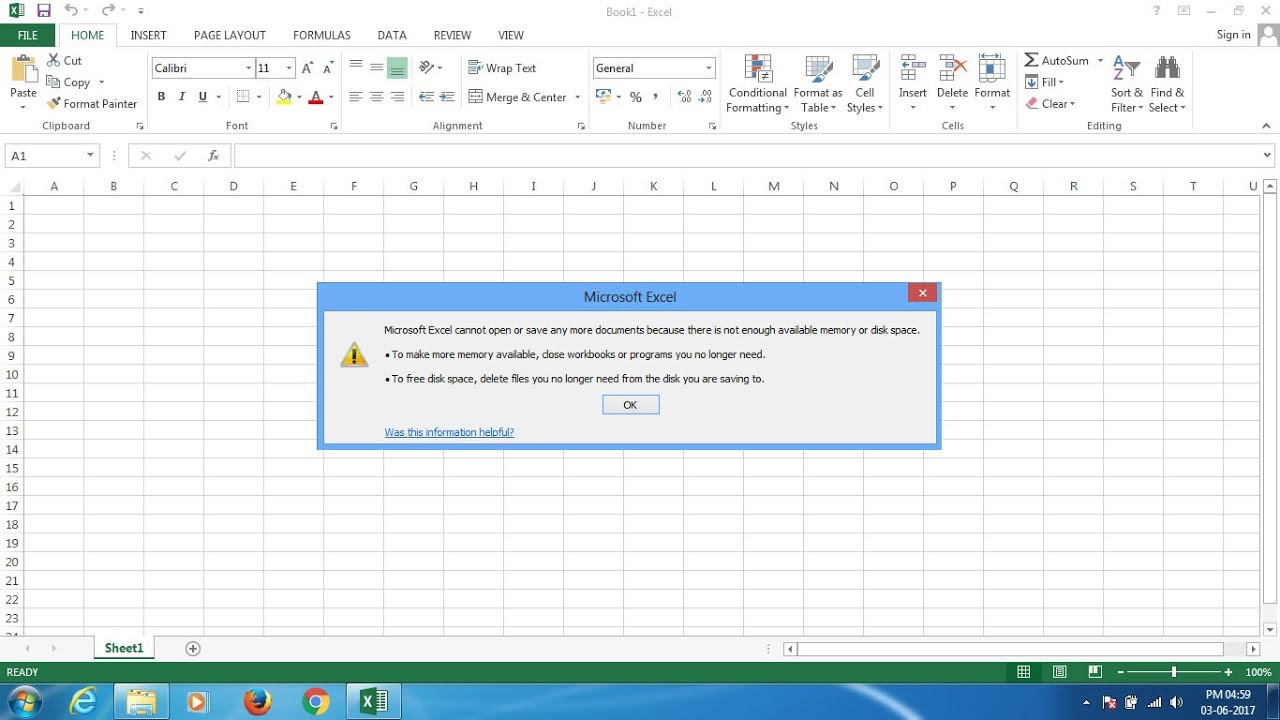Decrease decimal places
This screenshot has height=720, width=1280.
705,97
